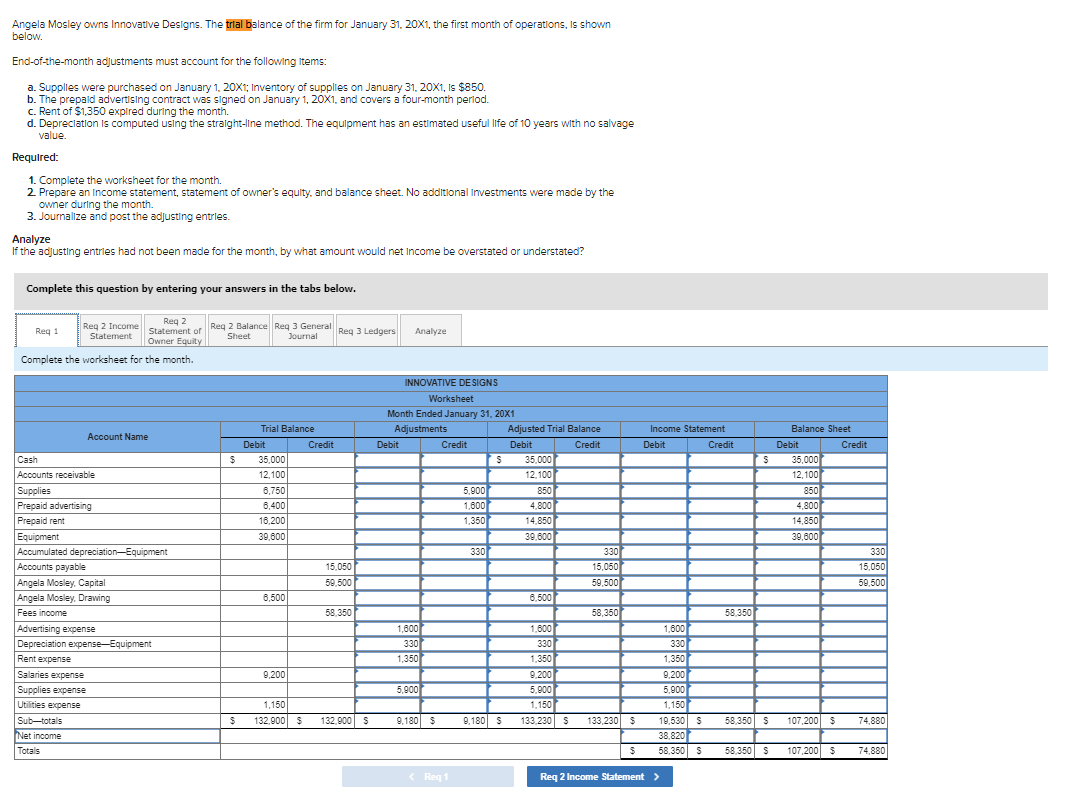The width and height of the screenshot is (1079, 798).
Task: Click the Totals row label
Action: click(117, 751)
